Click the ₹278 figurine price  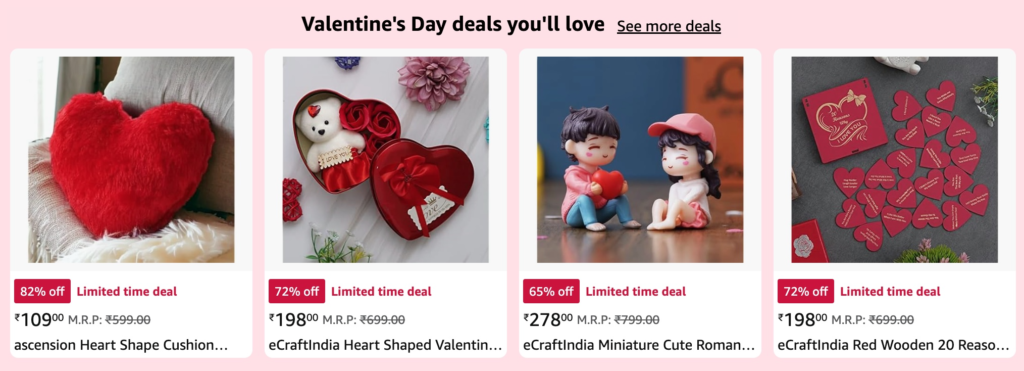[549, 319]
